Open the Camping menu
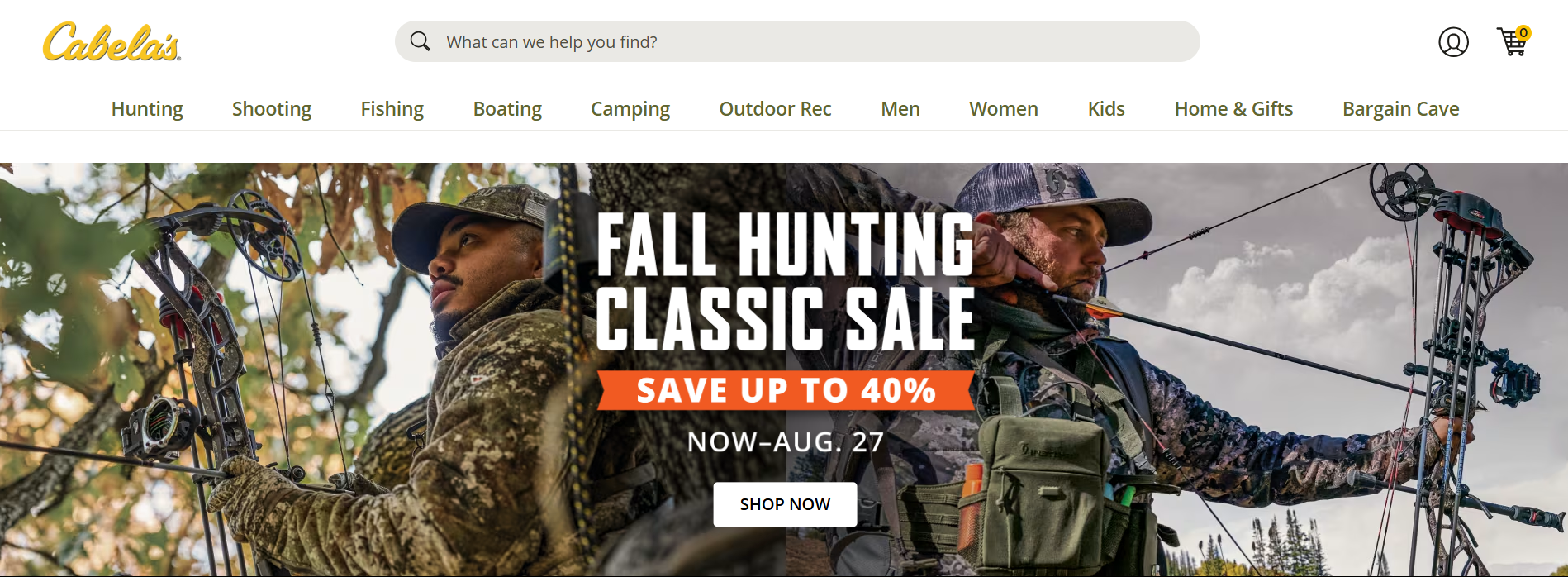Viewport: 1568px width, 577px height. tap(630, 109)
